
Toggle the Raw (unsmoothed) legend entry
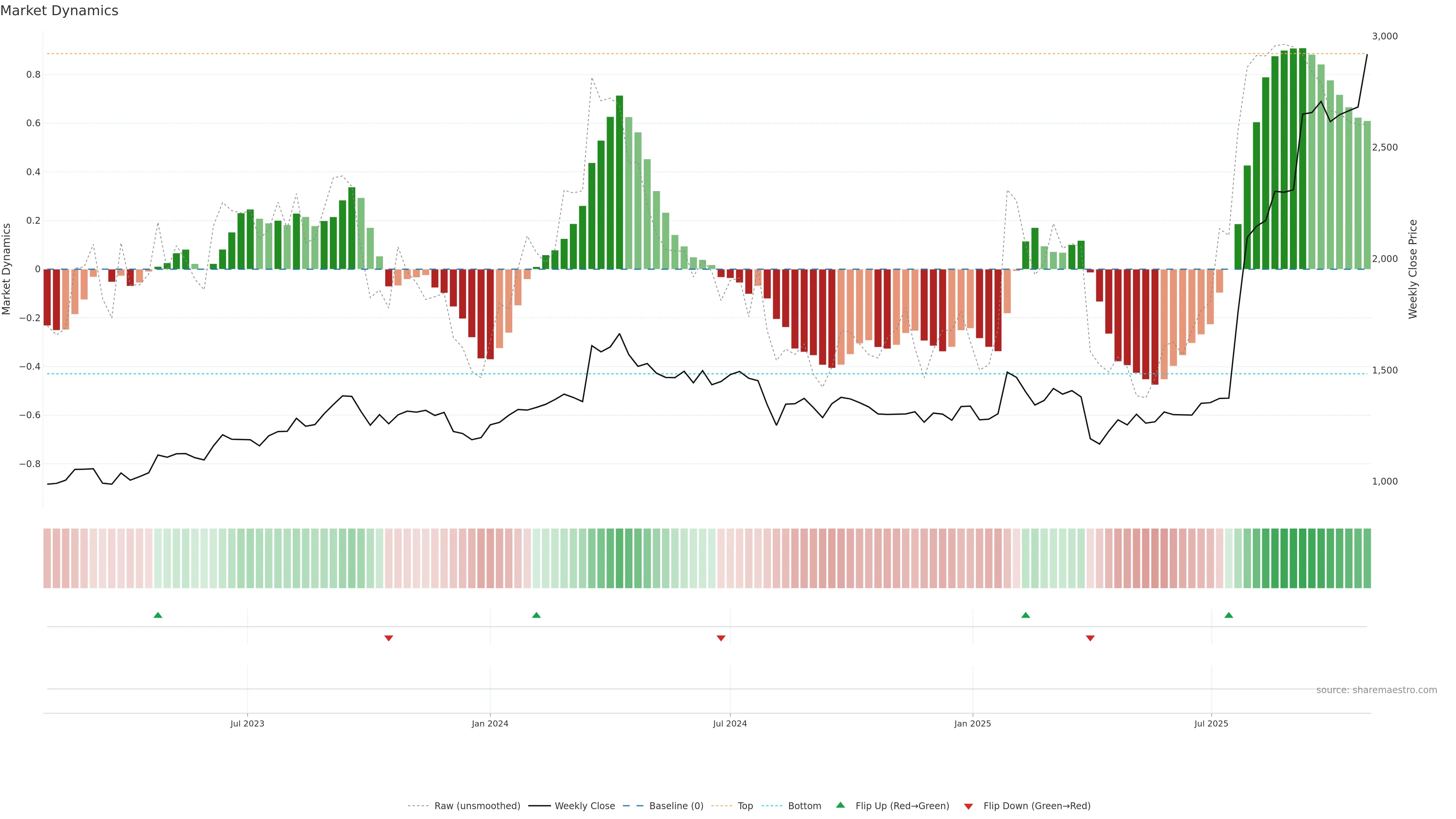click(x=477, y=806)
